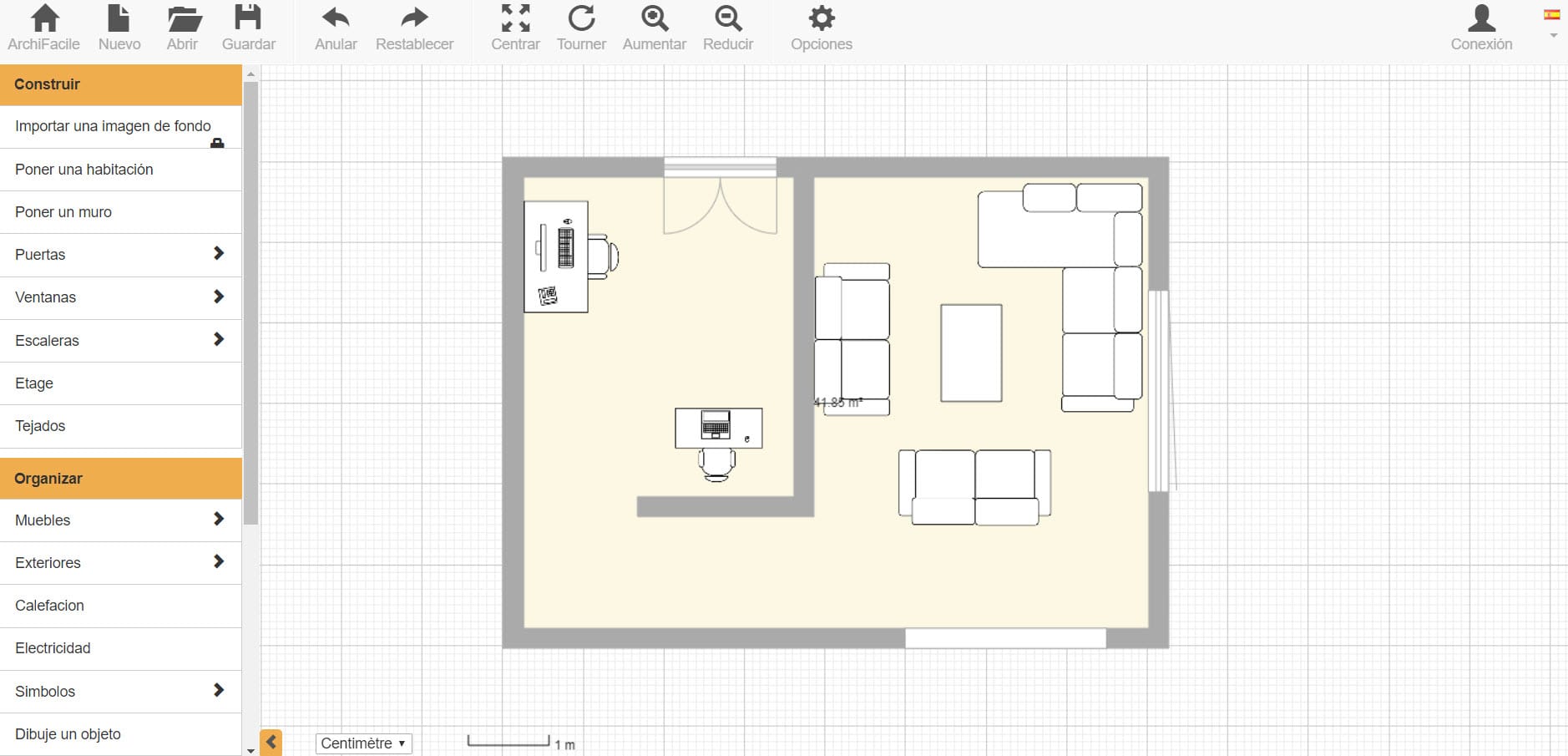1568x756 pixels.
Task: Zoom out with Reducir magnifier
Action: click(x=728, y=19)
